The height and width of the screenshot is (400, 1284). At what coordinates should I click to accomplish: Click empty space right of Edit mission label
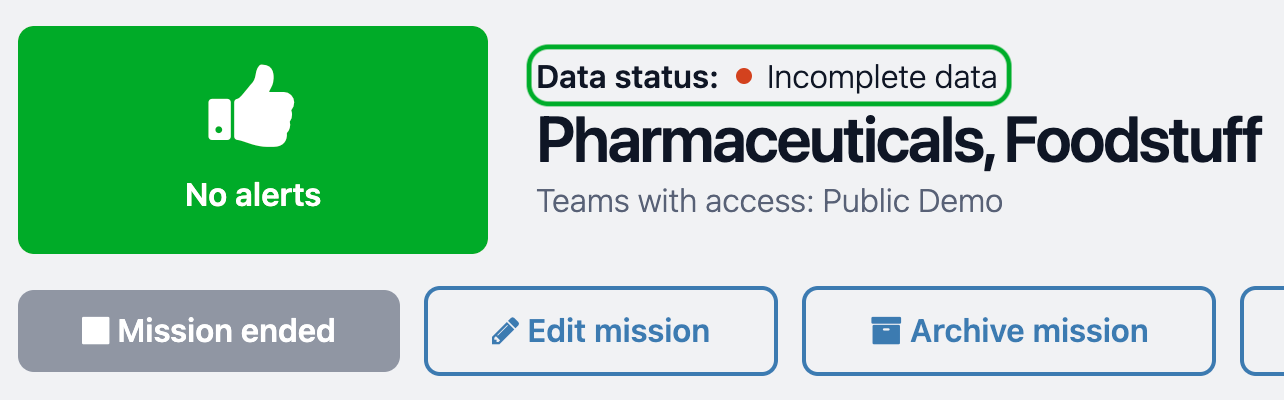[742, 331]
